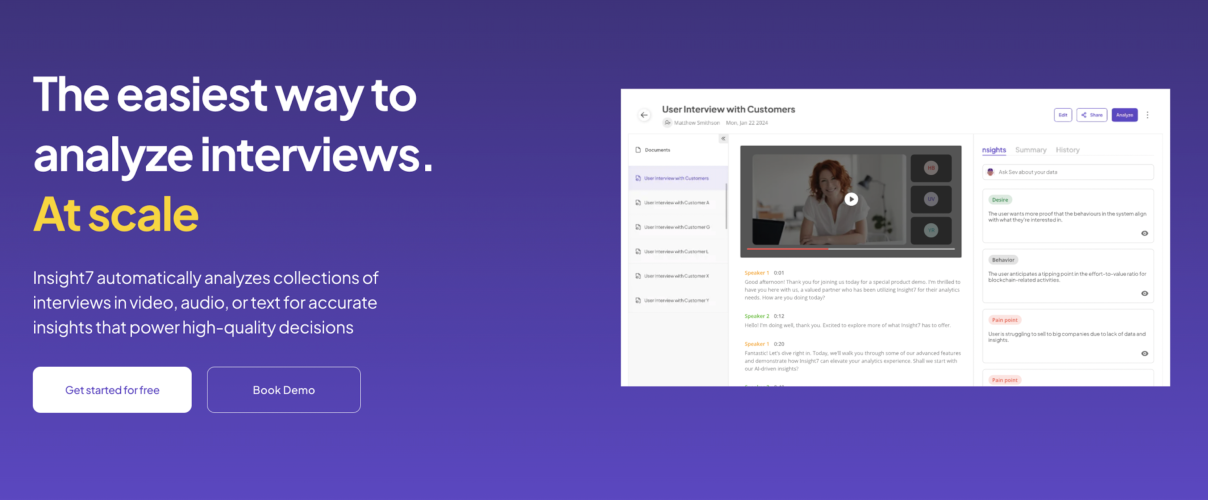This screenshot has height=500, width=1208.
Task: Click the 'Speaker 2' label at 0:12
Action: [x=757, y=316]
